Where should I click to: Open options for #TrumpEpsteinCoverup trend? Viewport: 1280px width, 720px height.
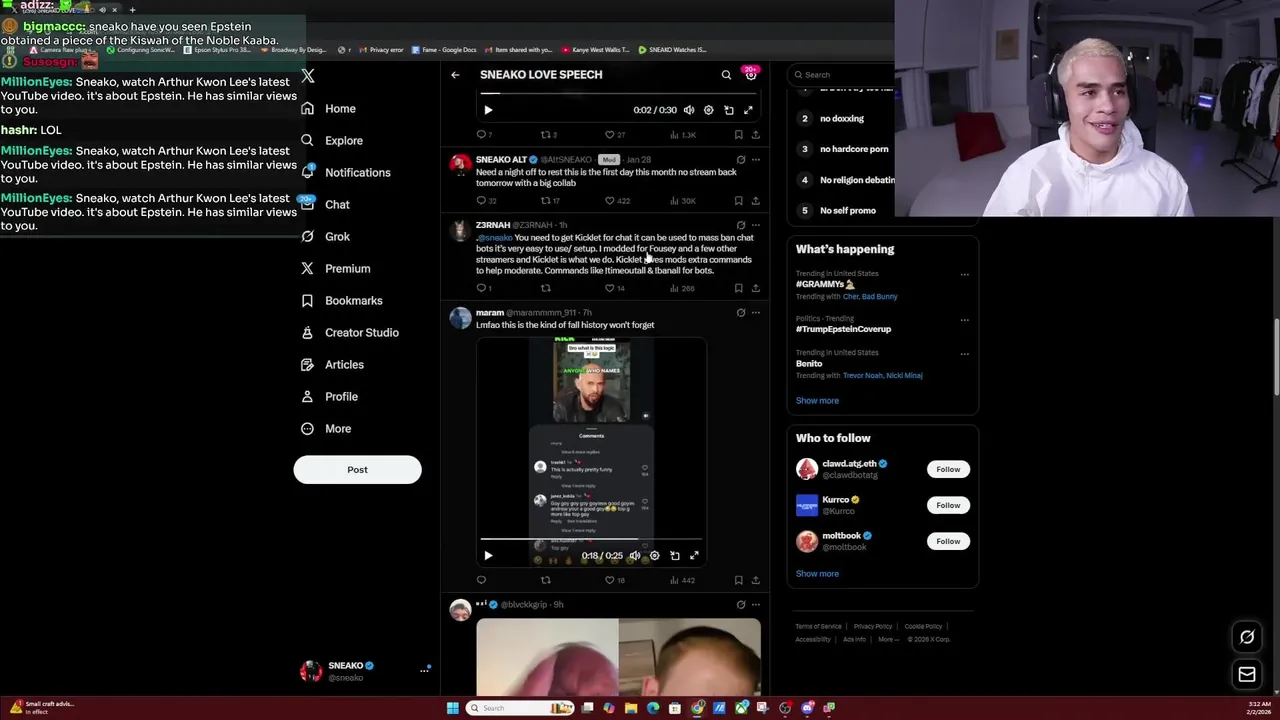pos(964,320)
